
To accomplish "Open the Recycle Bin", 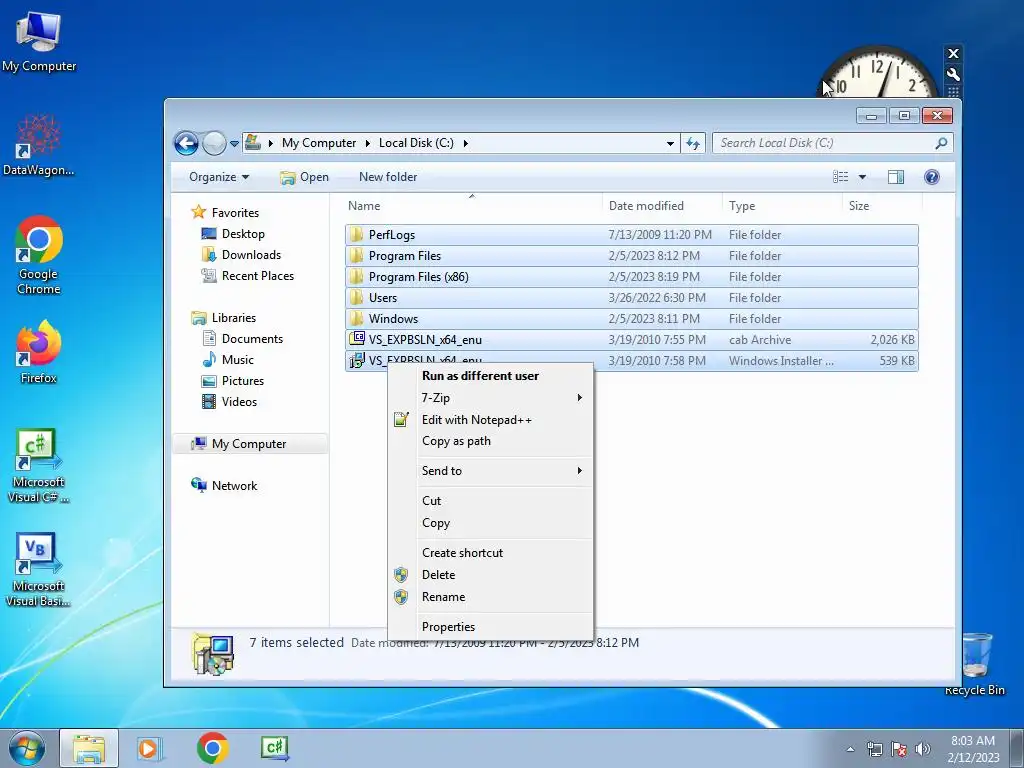I will click(976, 664).
